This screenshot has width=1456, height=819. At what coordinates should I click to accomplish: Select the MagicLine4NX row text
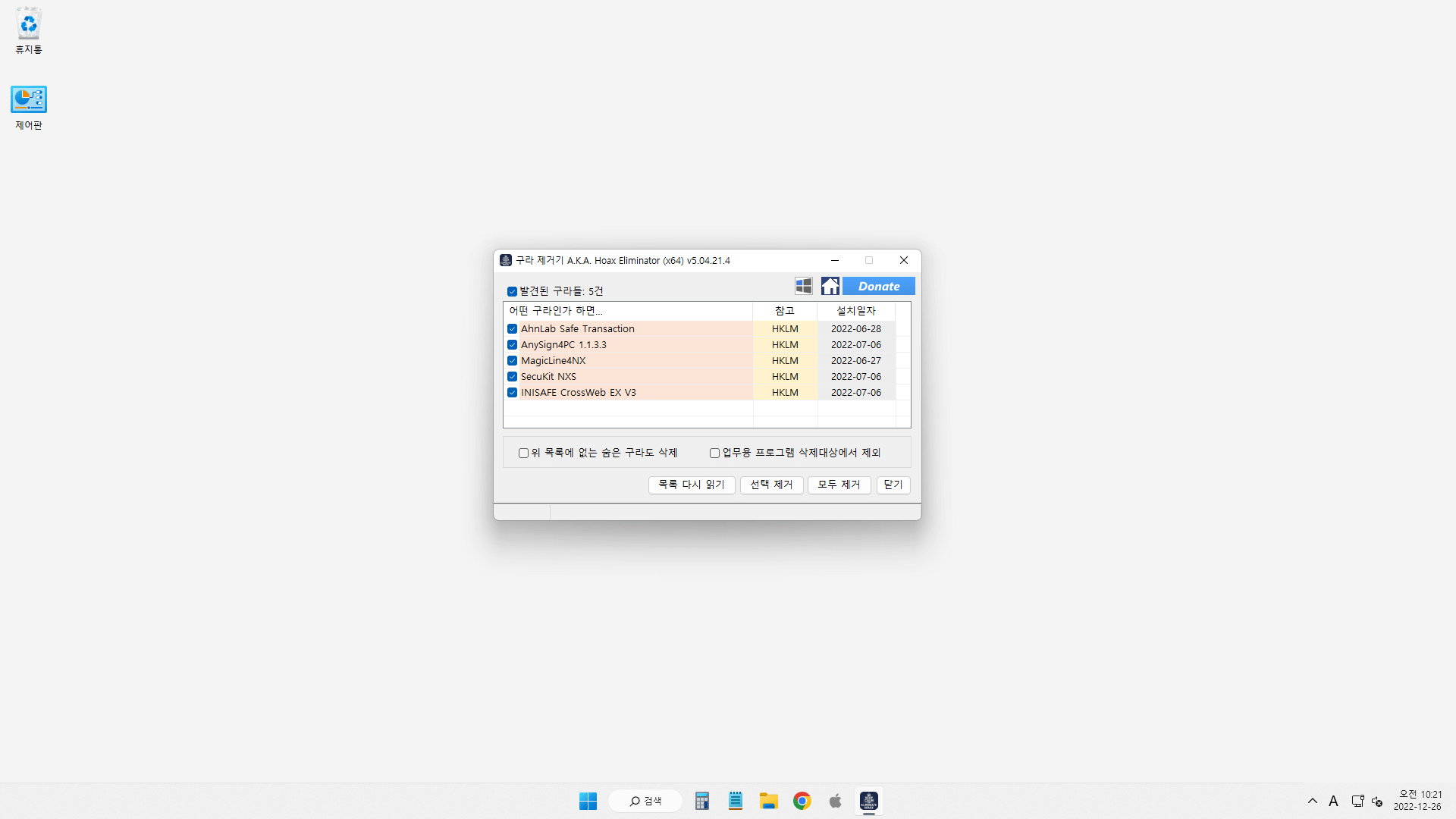(x=553, y=361)
